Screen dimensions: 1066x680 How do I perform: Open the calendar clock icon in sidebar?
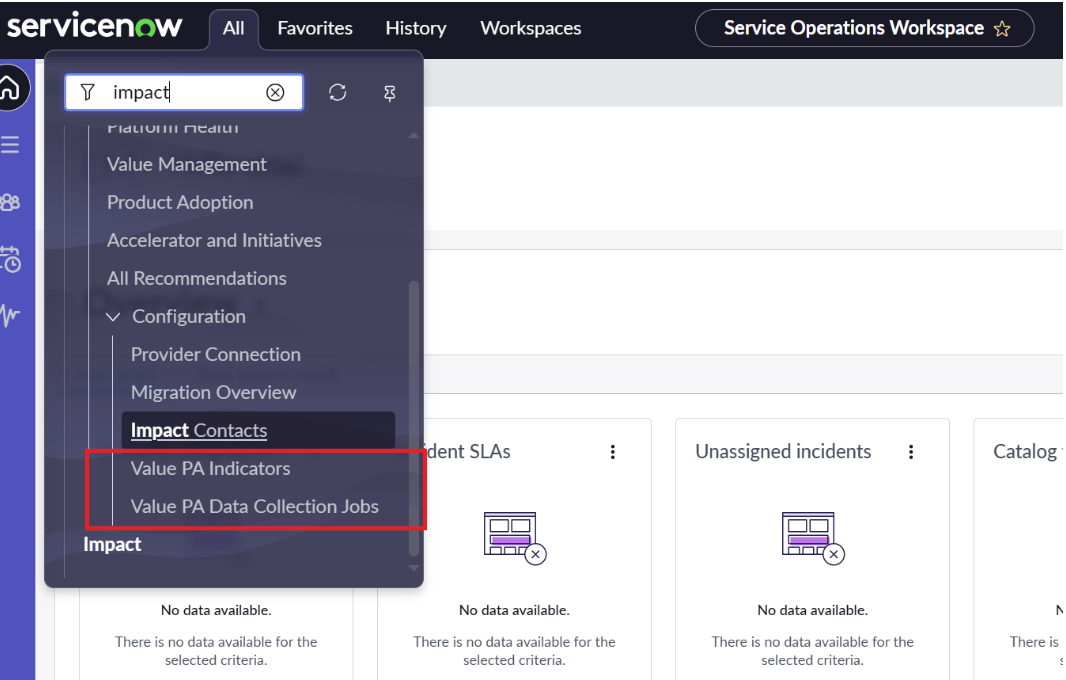tap(10, 259)
